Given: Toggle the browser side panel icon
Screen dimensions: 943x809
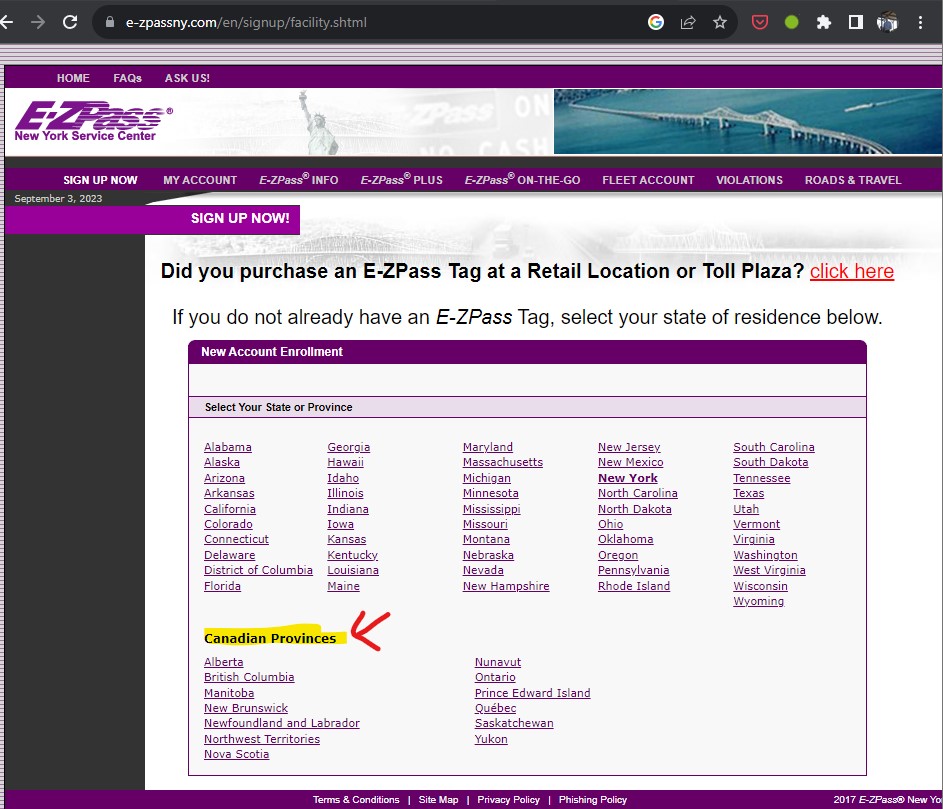Looking at the screenshot, I should pyautogui.click(x=855, y=22).
